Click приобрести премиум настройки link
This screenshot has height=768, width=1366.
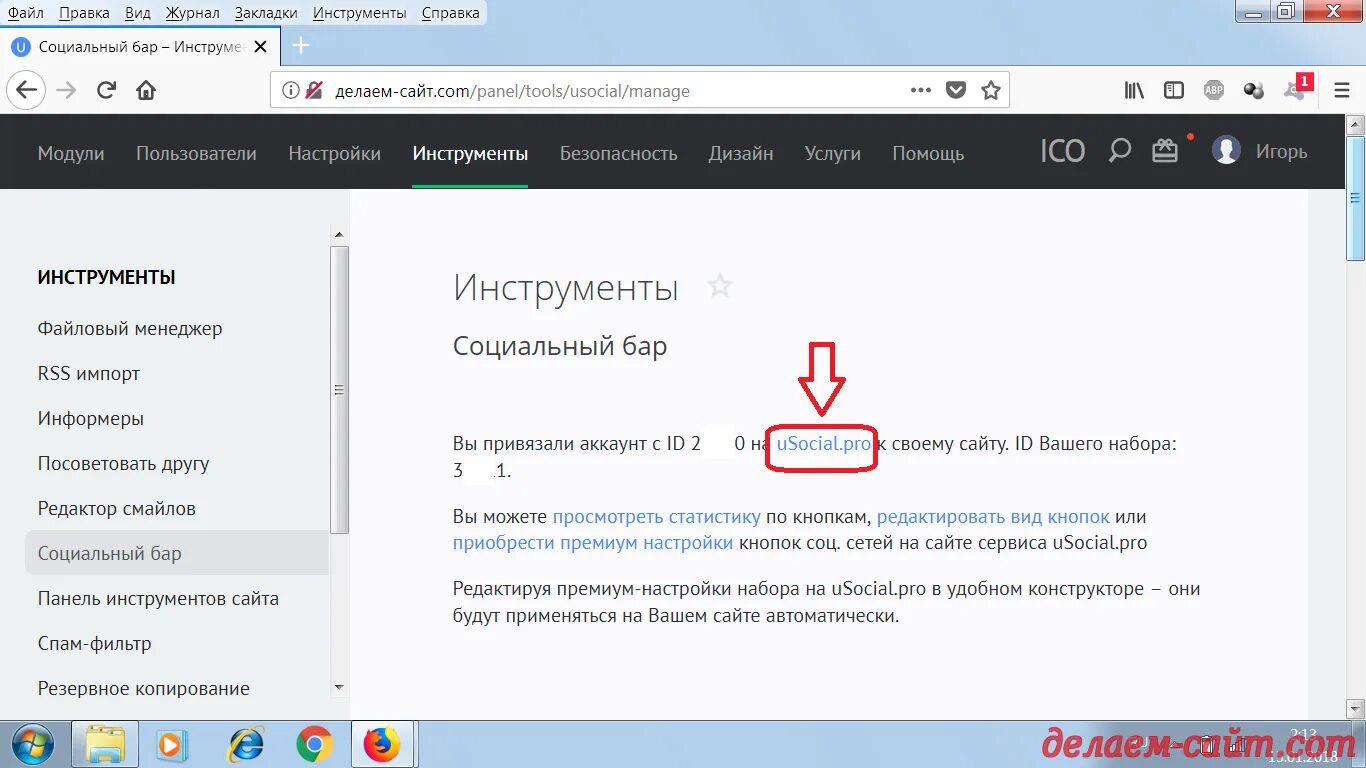point(593,543)
